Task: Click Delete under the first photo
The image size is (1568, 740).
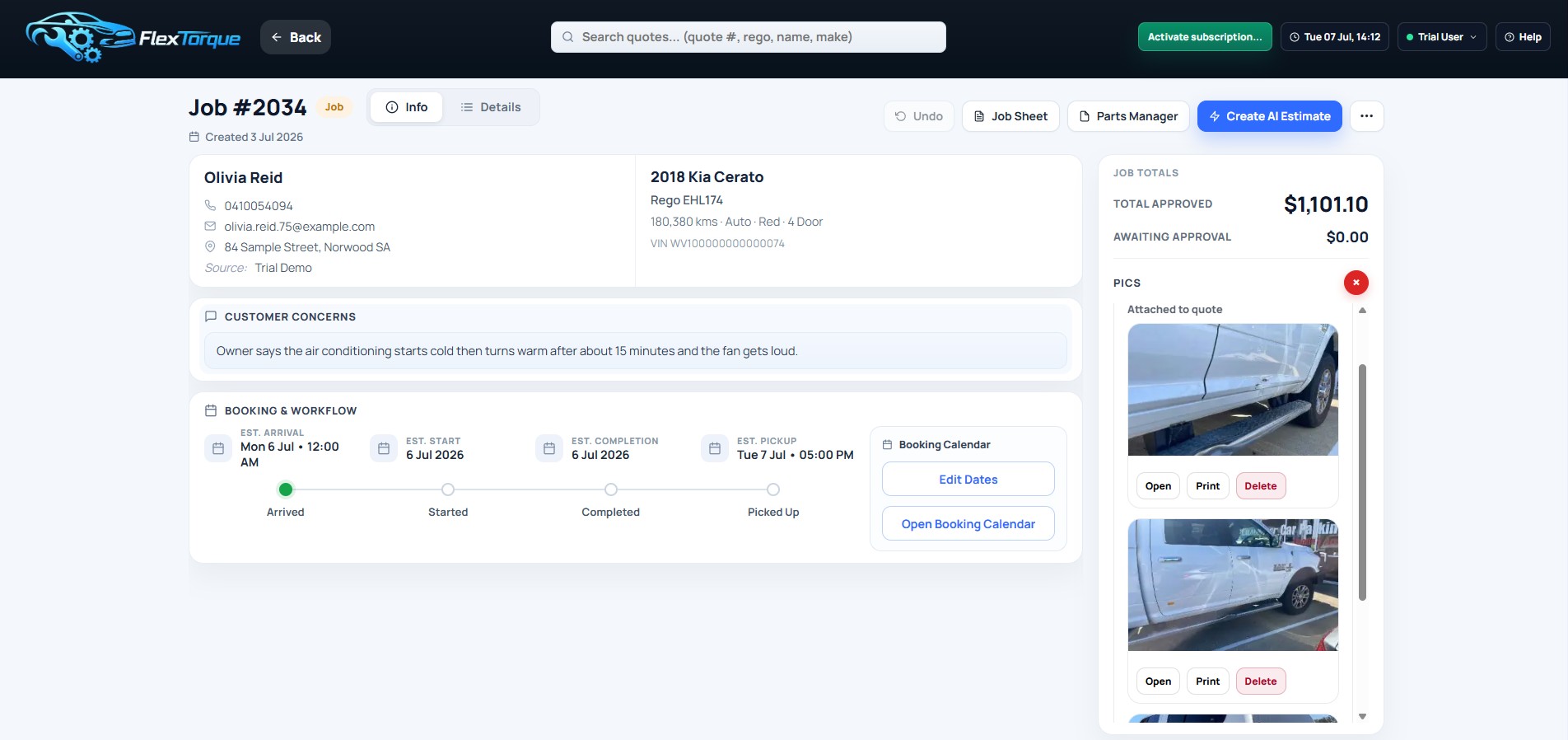Action: pyautogui.click(x=1261, y=486)
